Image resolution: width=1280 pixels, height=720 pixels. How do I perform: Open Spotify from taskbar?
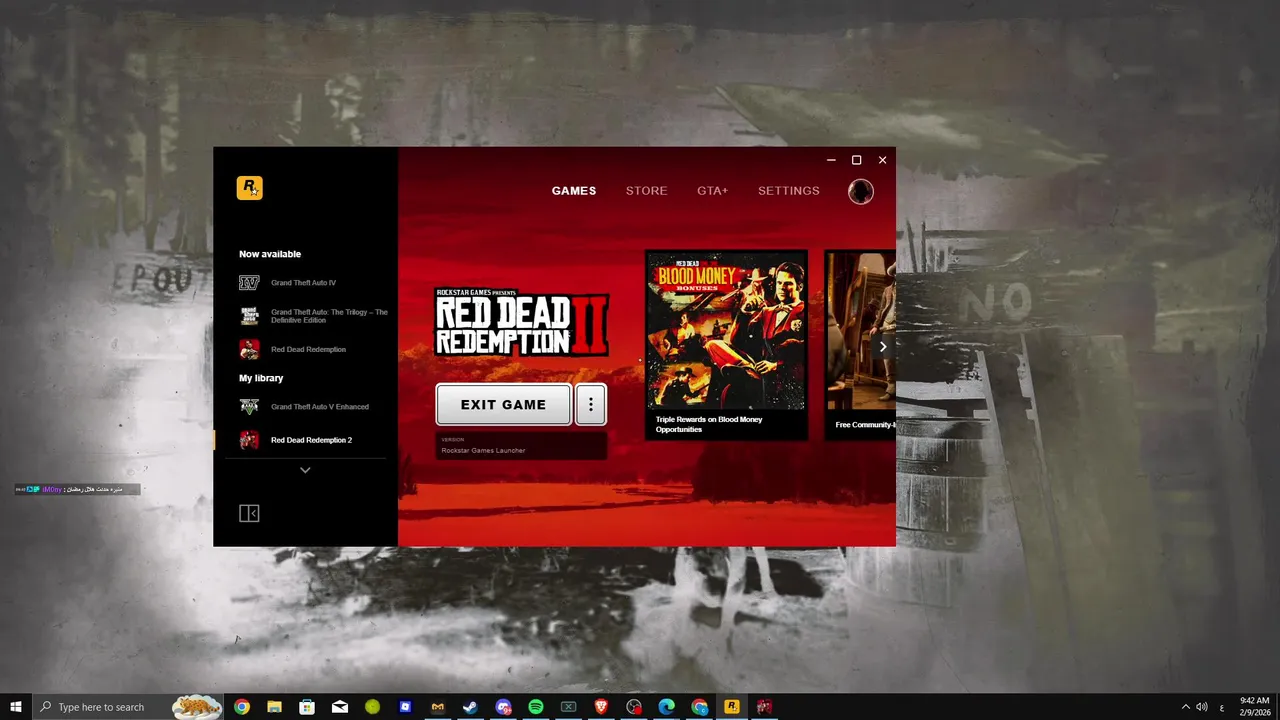[x=536, y=707]
